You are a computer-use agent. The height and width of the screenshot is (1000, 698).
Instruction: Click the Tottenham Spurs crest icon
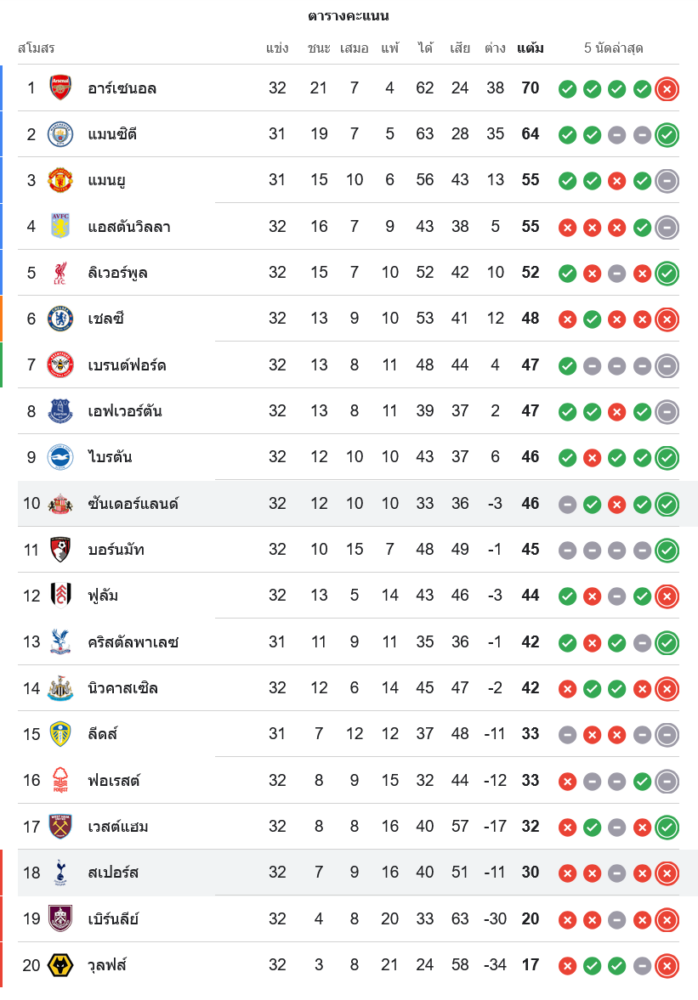point(61,873)
